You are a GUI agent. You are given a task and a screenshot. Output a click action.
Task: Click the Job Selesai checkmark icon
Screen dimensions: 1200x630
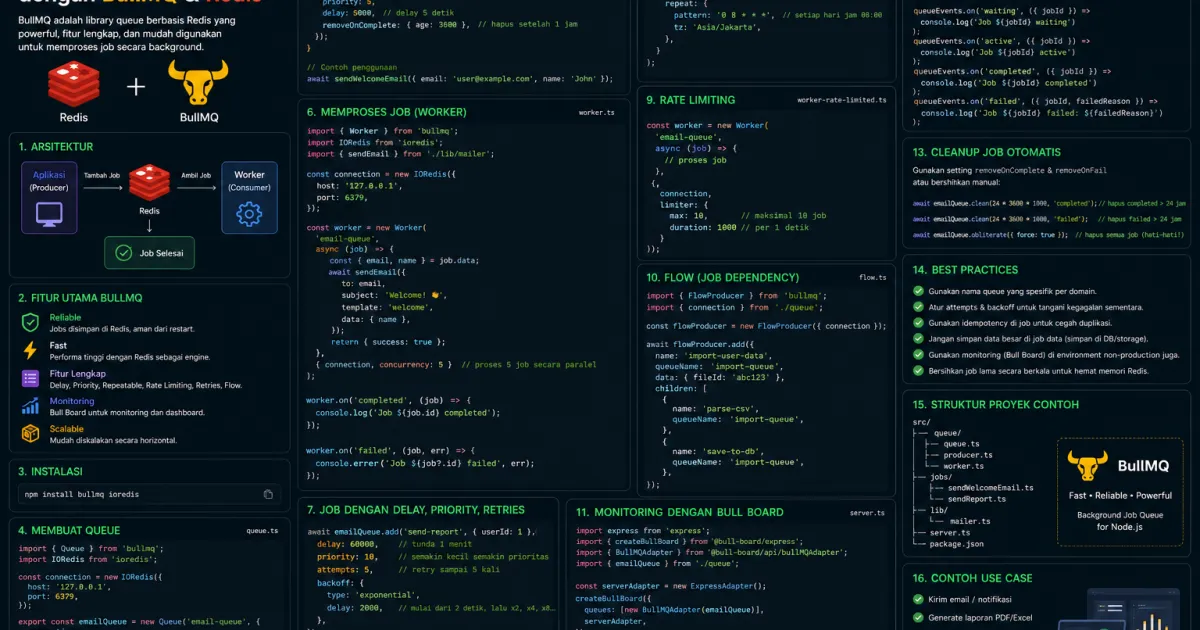[123, 253]
